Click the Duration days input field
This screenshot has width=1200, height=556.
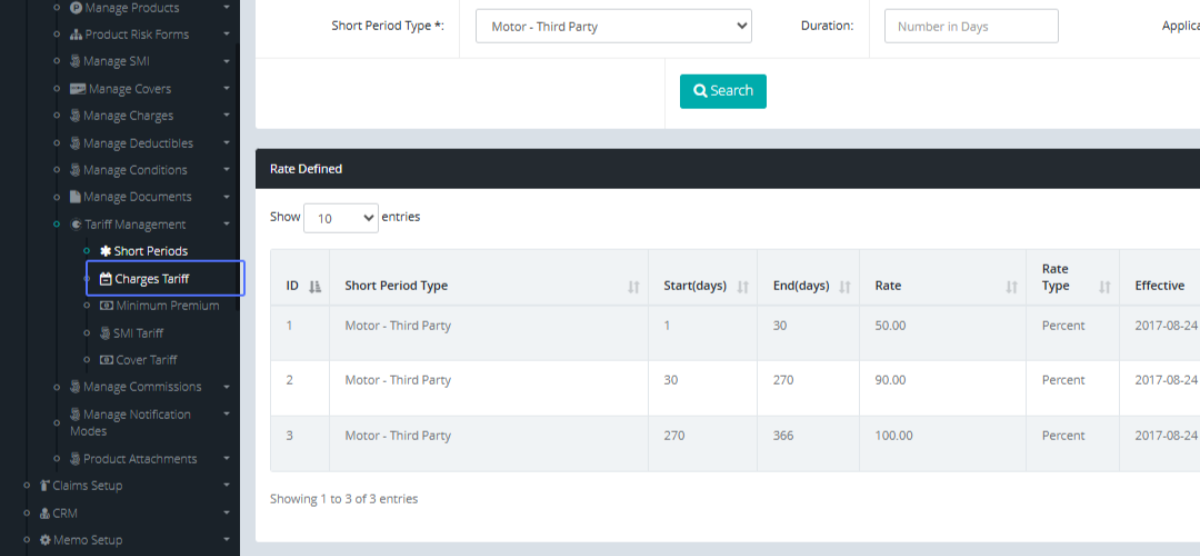tap(970, 27)
